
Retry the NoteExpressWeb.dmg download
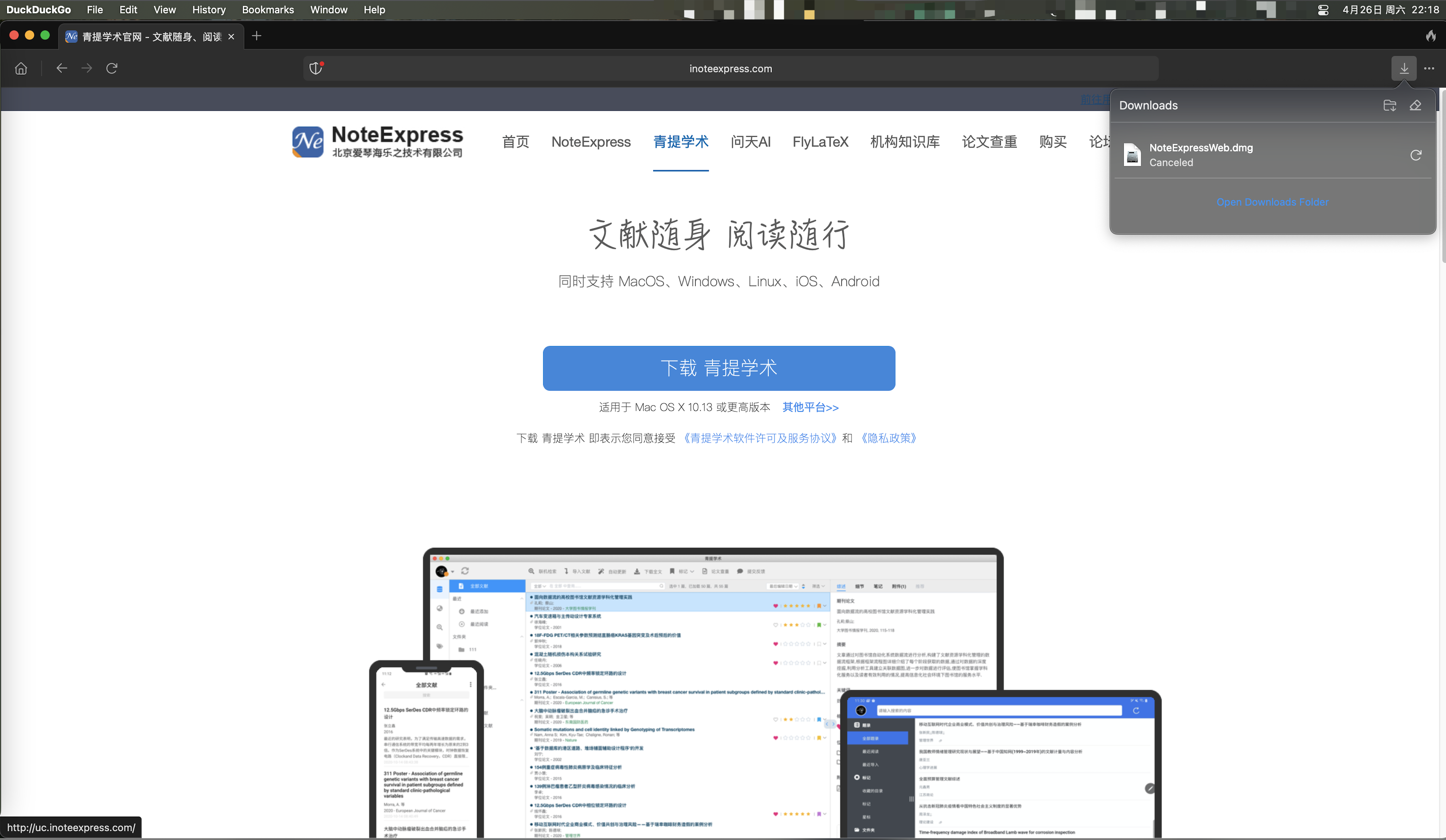coord(1415,155)
